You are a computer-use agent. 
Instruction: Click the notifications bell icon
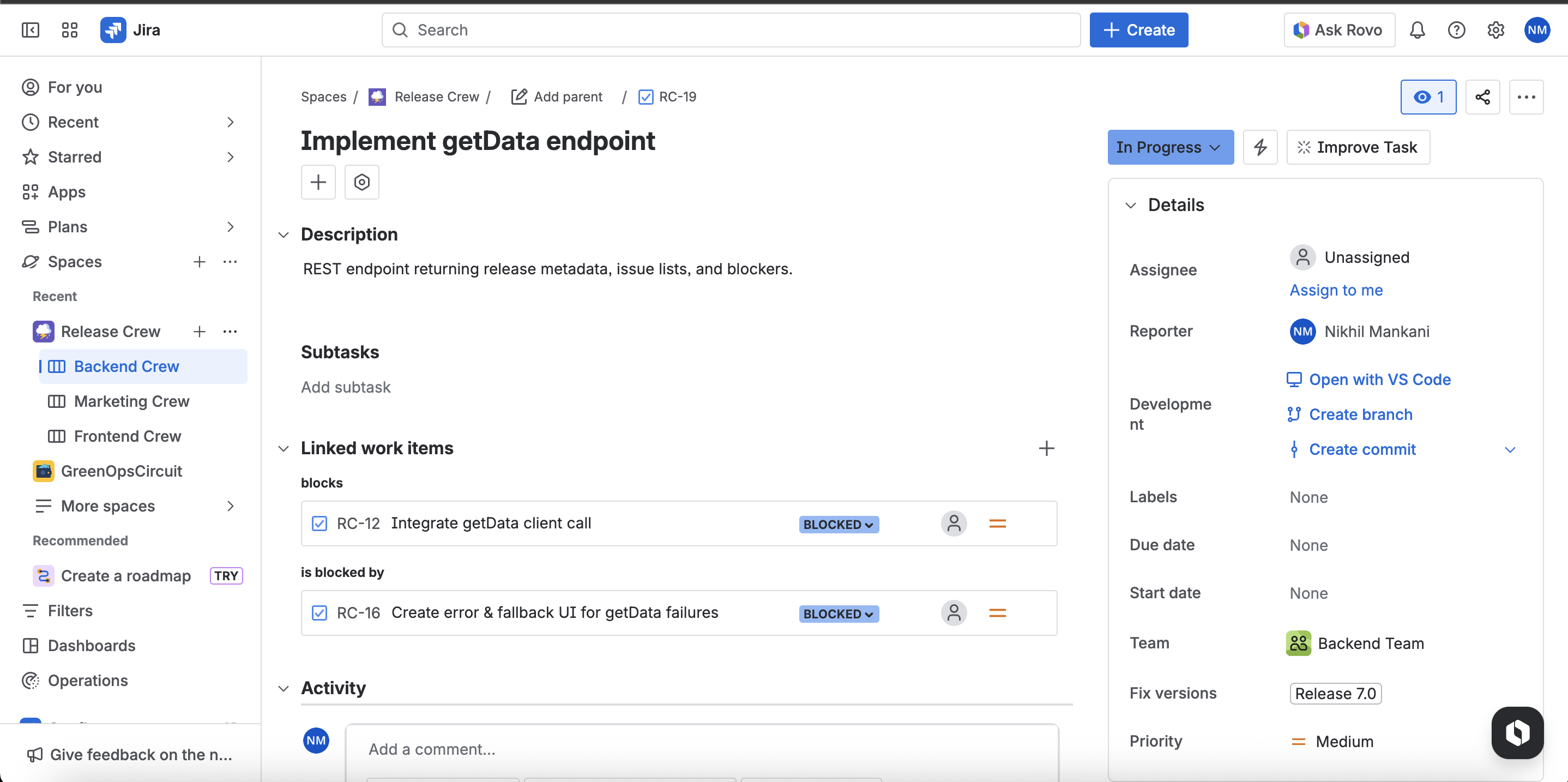pyautogui.click(x=1417, y=30)
